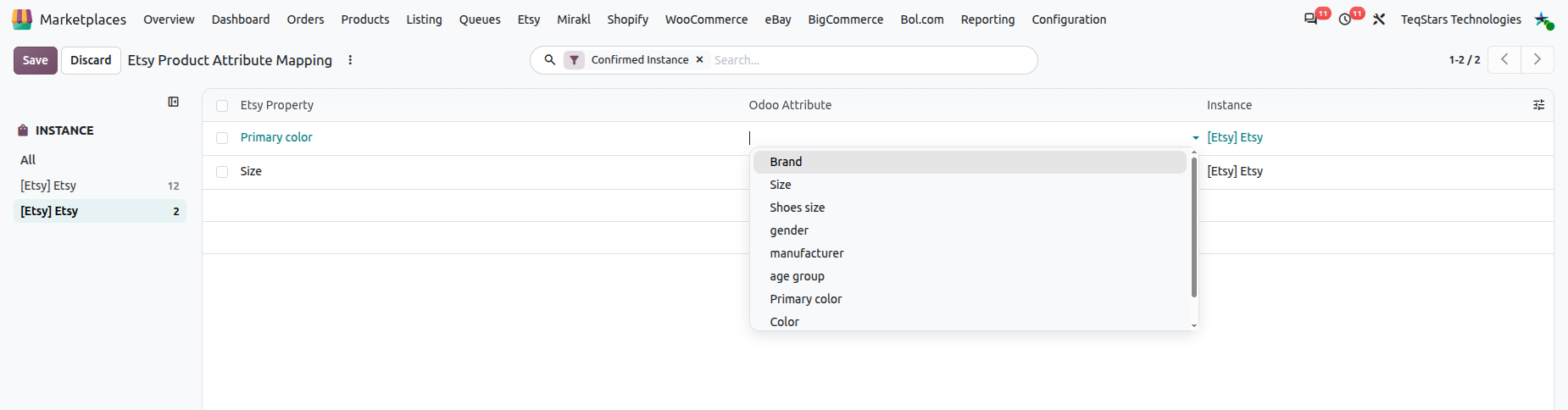1568x410 pixels.
Task: Choose gender option in dropdown
Action: (x=970, y=230)
